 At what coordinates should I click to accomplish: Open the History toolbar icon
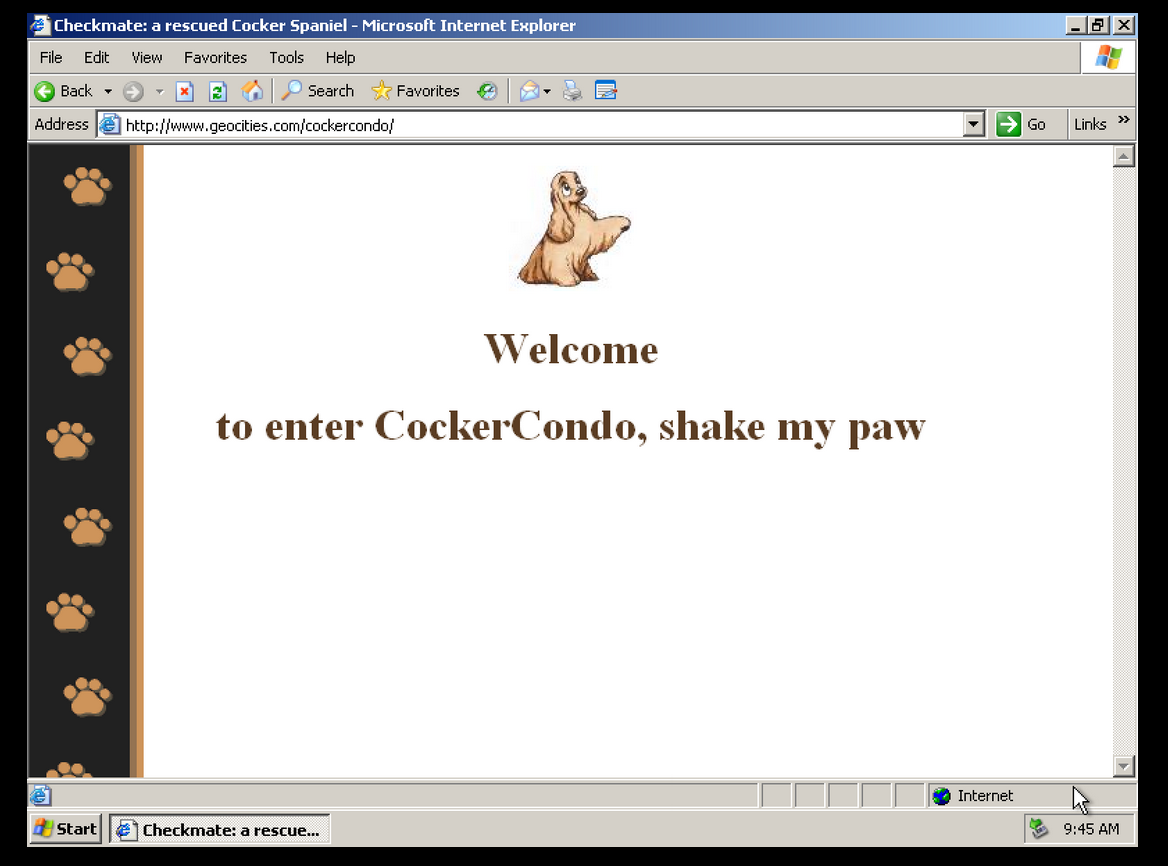tap(487, 91)
